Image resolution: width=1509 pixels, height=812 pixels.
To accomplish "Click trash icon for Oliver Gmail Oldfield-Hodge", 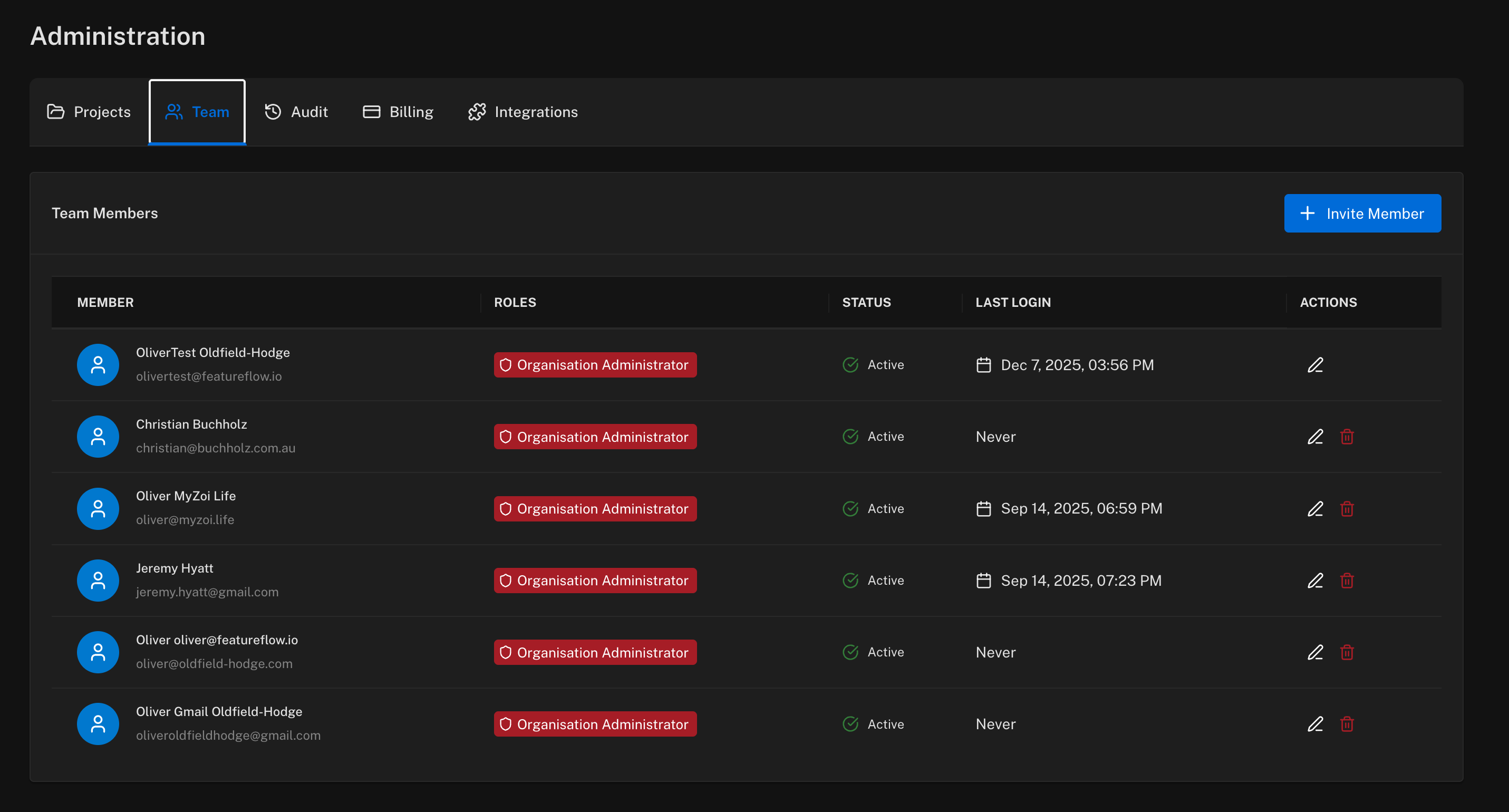I will click(x=1347, y=724).
